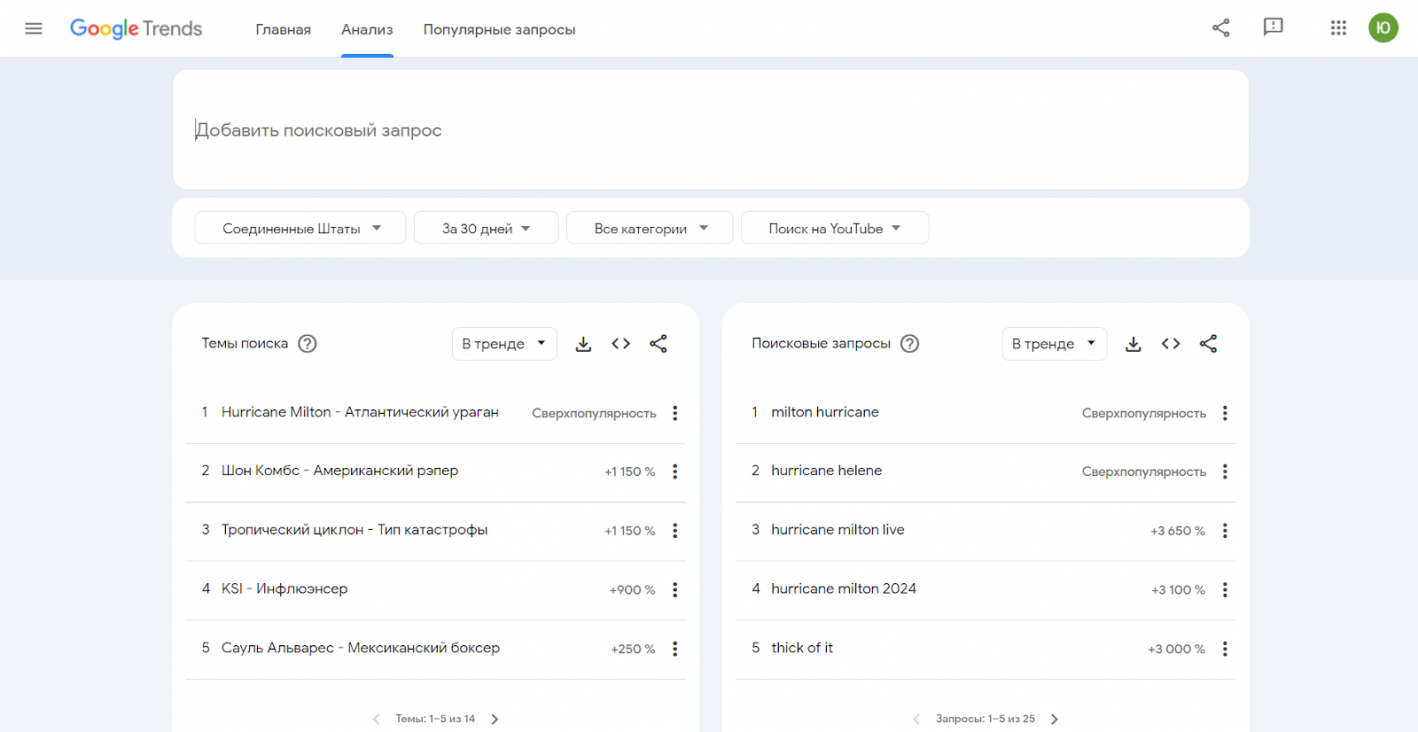Screen dimensions: 1418x732
Task: Go to previous page of queries
Action: pos(916,719)
